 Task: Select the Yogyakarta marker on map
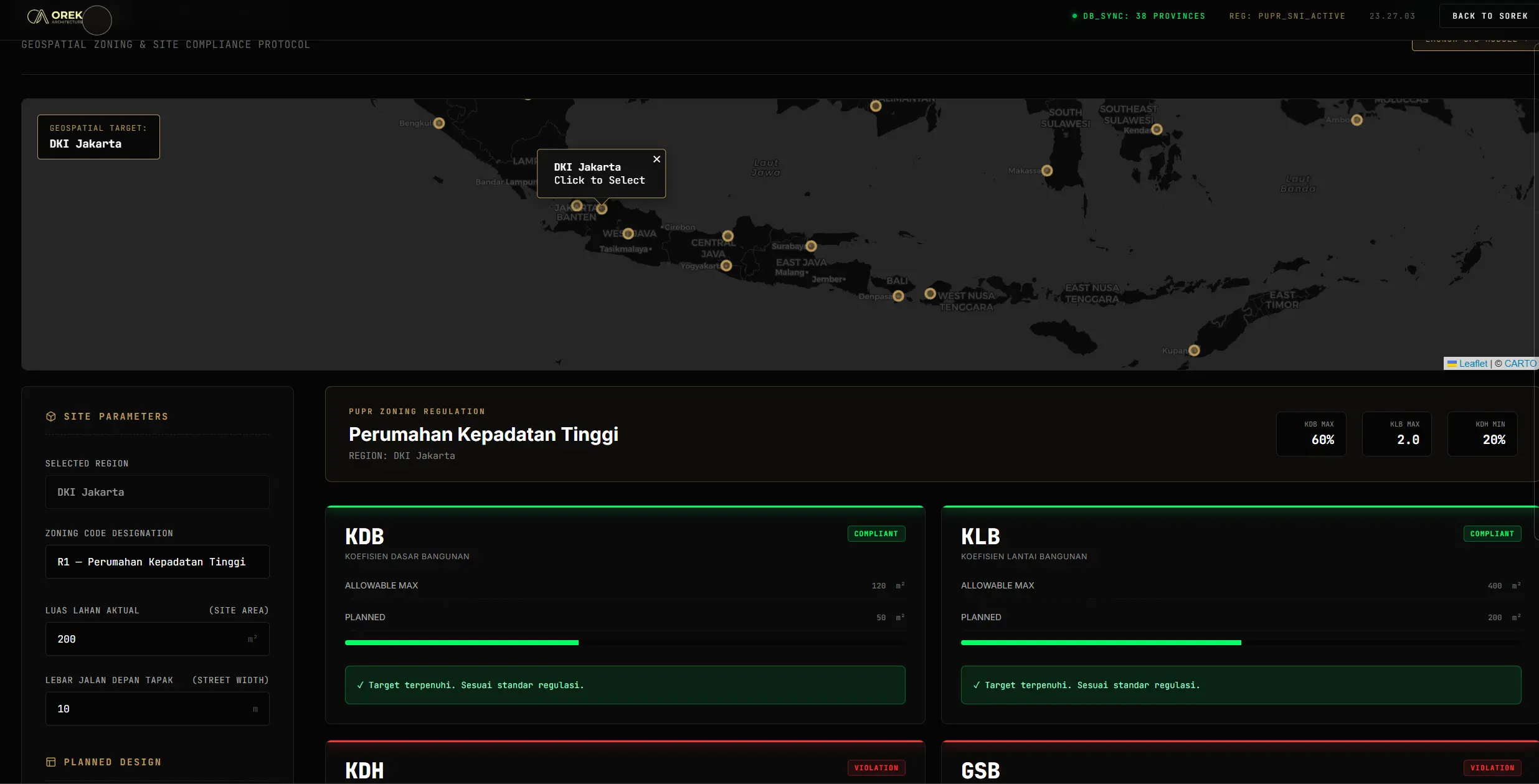(726, 266)
